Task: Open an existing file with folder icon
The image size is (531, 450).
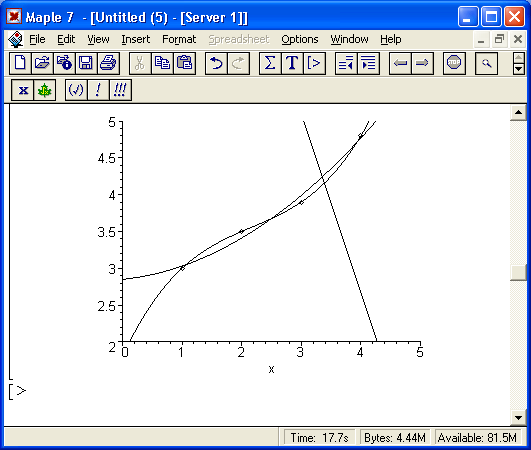Action: pyautogui.click(x=42, y=63)
